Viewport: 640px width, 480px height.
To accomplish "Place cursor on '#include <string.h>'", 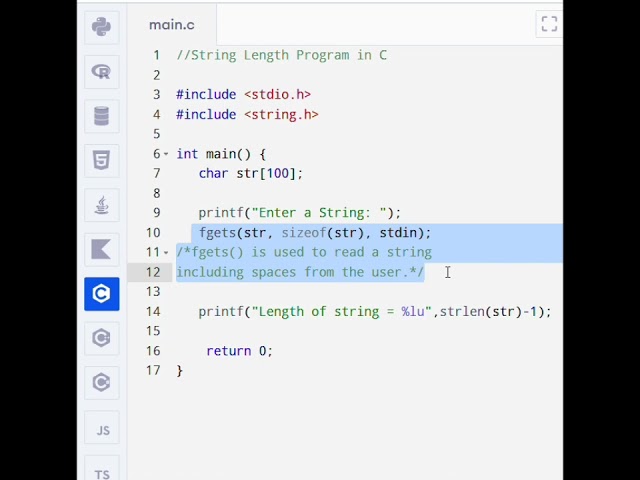I will [247, 115].
